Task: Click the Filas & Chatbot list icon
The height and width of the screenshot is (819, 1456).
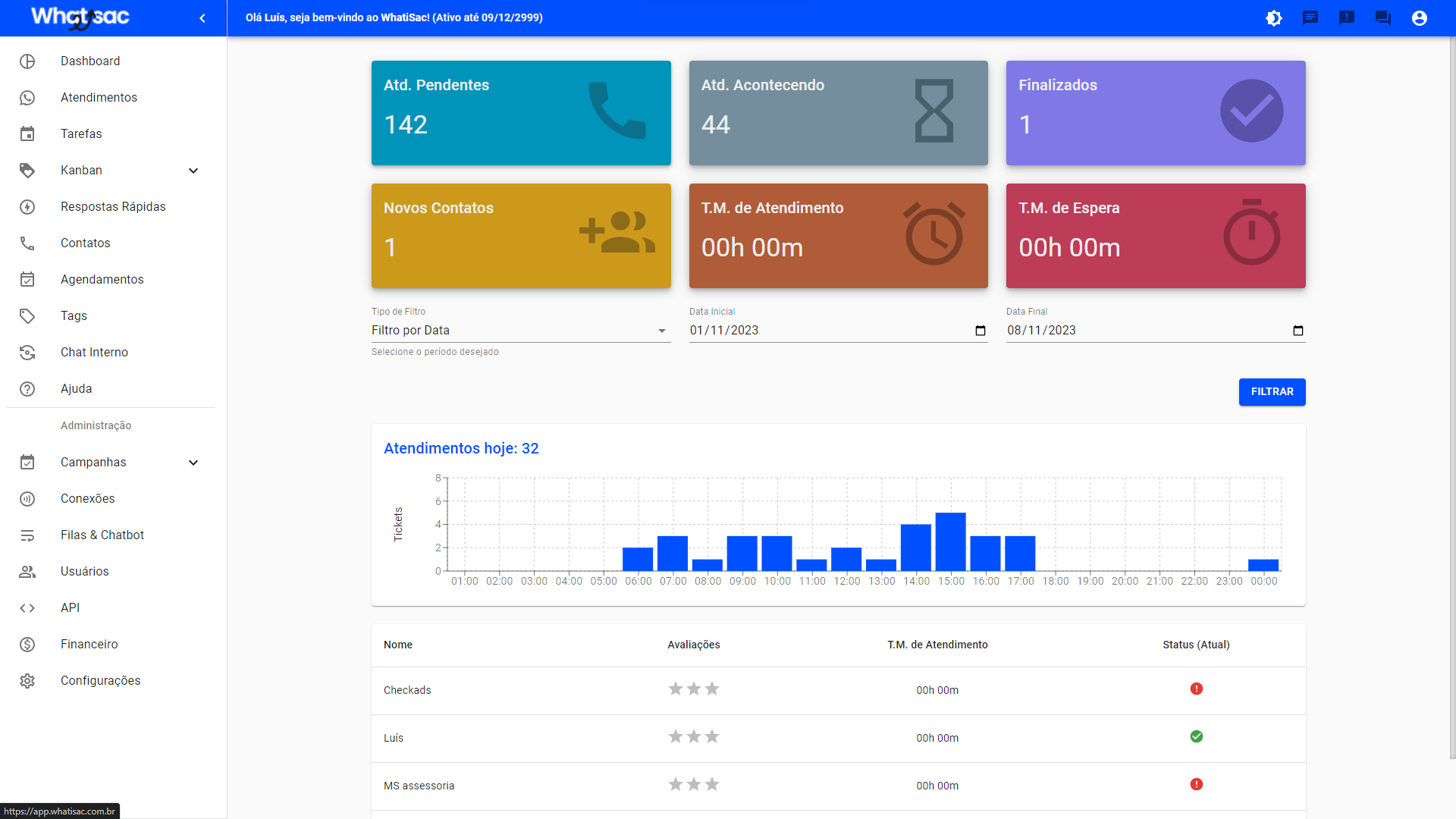Action: click(x=27, y=535)
